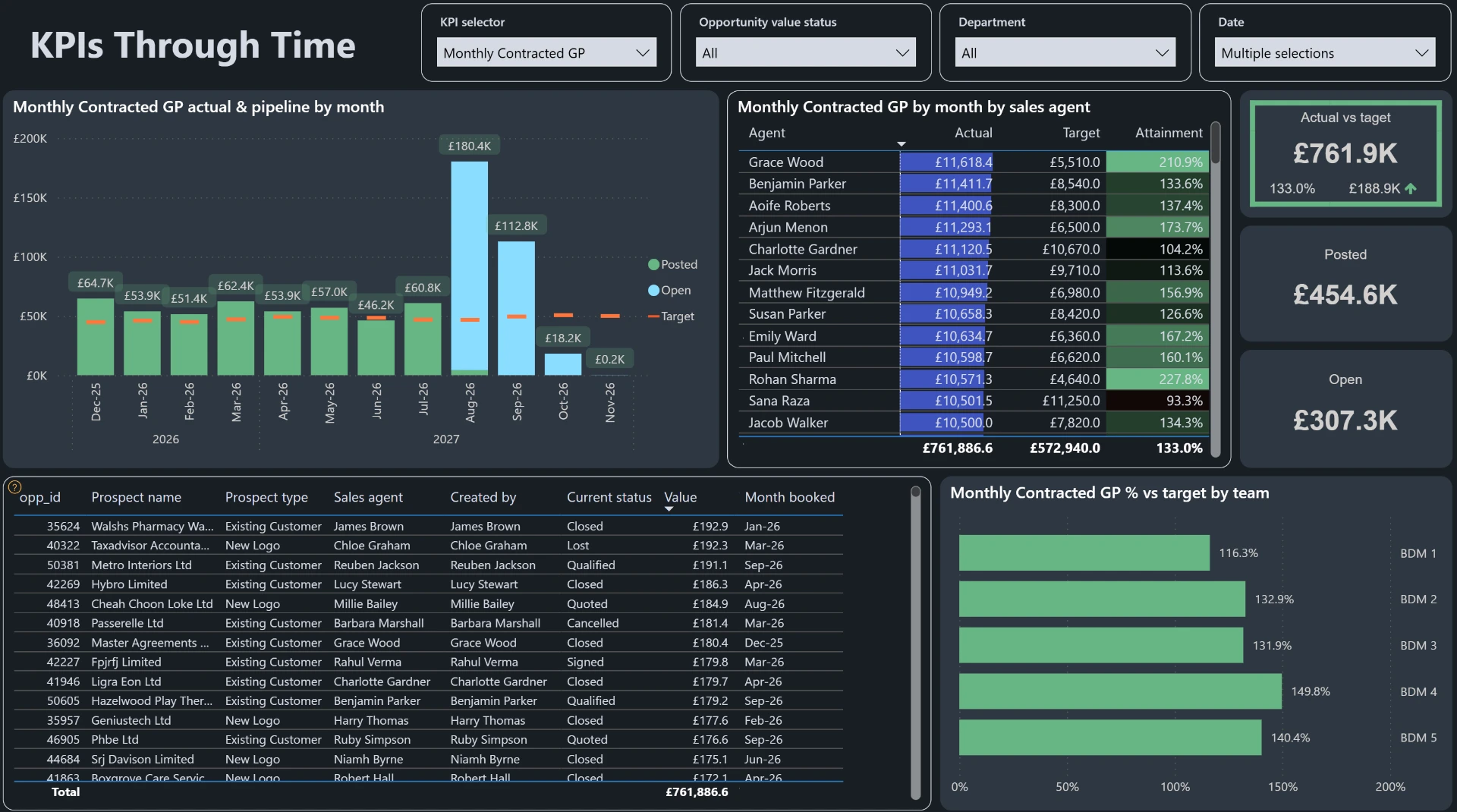
Task: Expand the Date multiple selections dropdown
Action: (x=1325, y=53)
